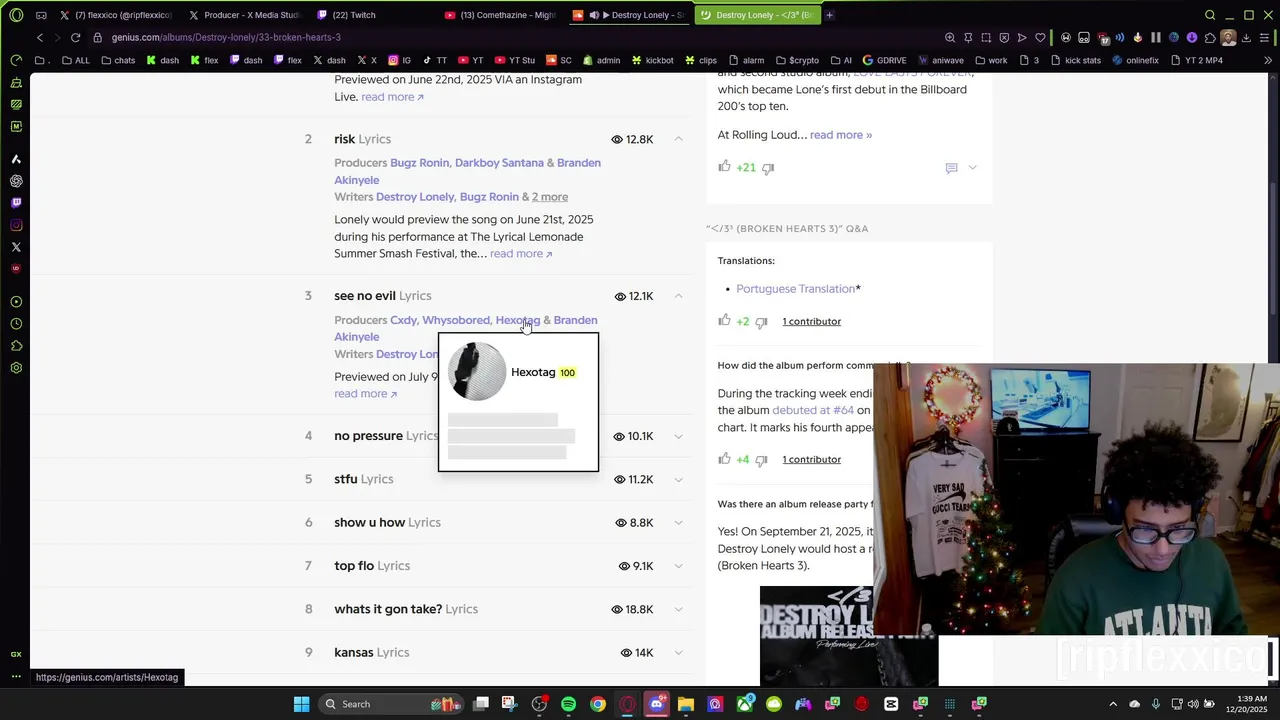Click the zoom magnifier in address bar
Image resolution: width=1280 pixels, height=720 pixels.
pyautogui.click(x=950, y=37)
